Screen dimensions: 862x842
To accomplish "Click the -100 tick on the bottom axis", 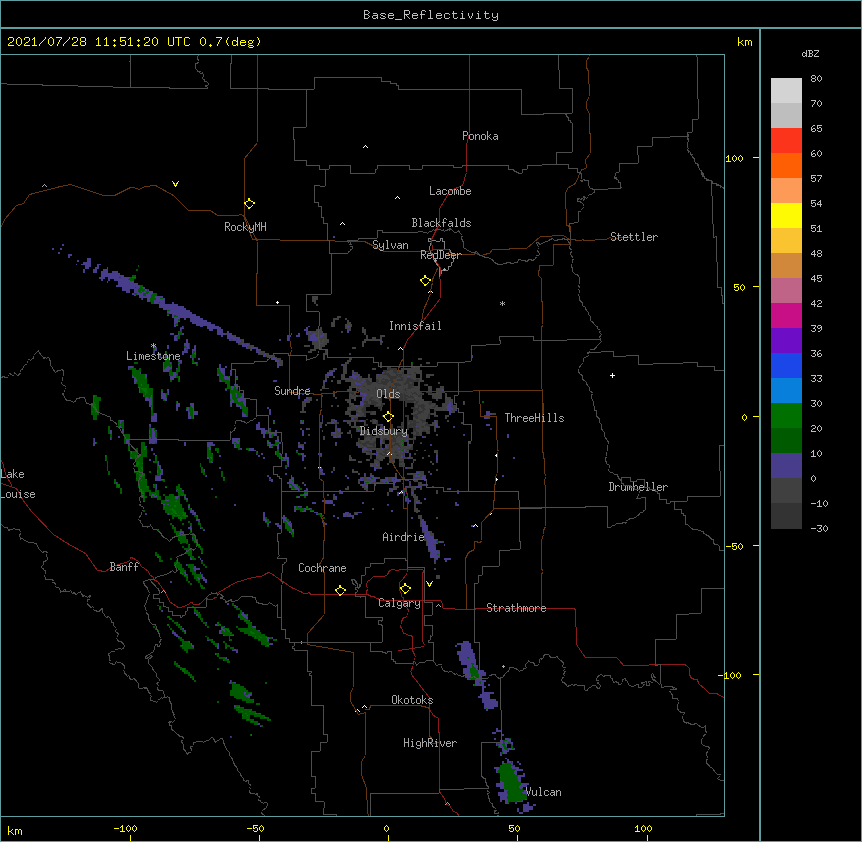I will (x=125, y=828).
